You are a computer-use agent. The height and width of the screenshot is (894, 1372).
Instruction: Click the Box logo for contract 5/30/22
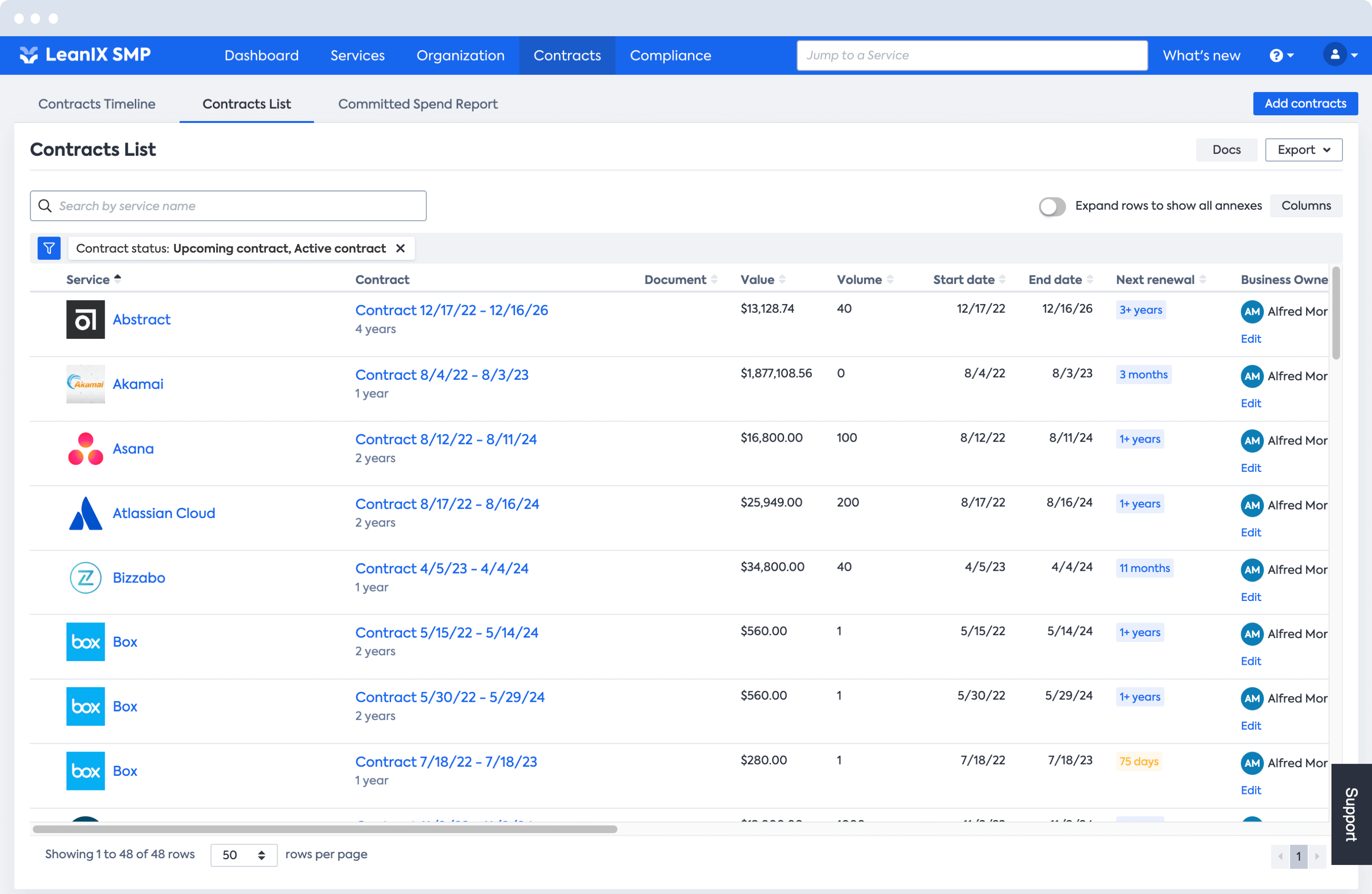85,706
